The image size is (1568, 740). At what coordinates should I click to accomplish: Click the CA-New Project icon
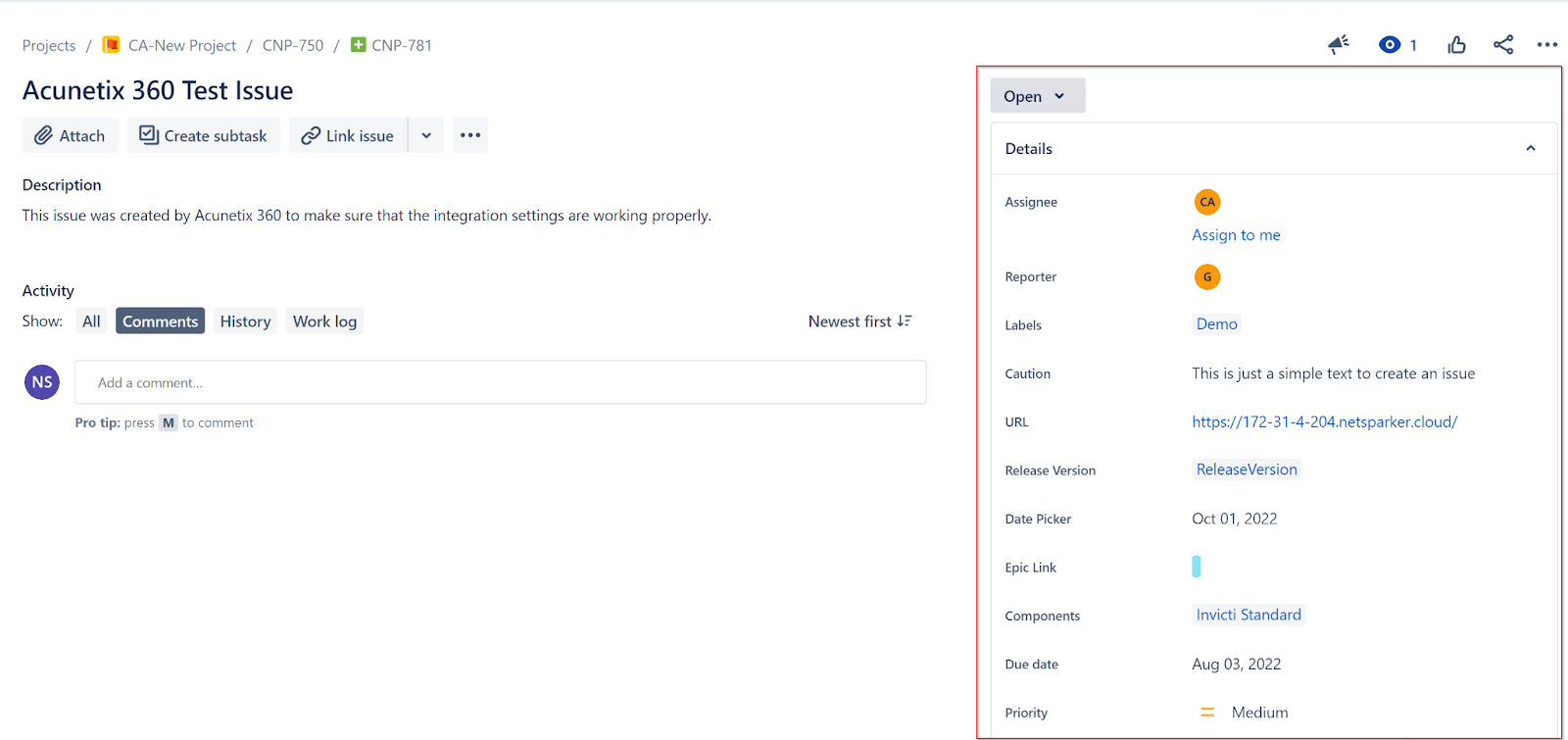click(111, 45)
